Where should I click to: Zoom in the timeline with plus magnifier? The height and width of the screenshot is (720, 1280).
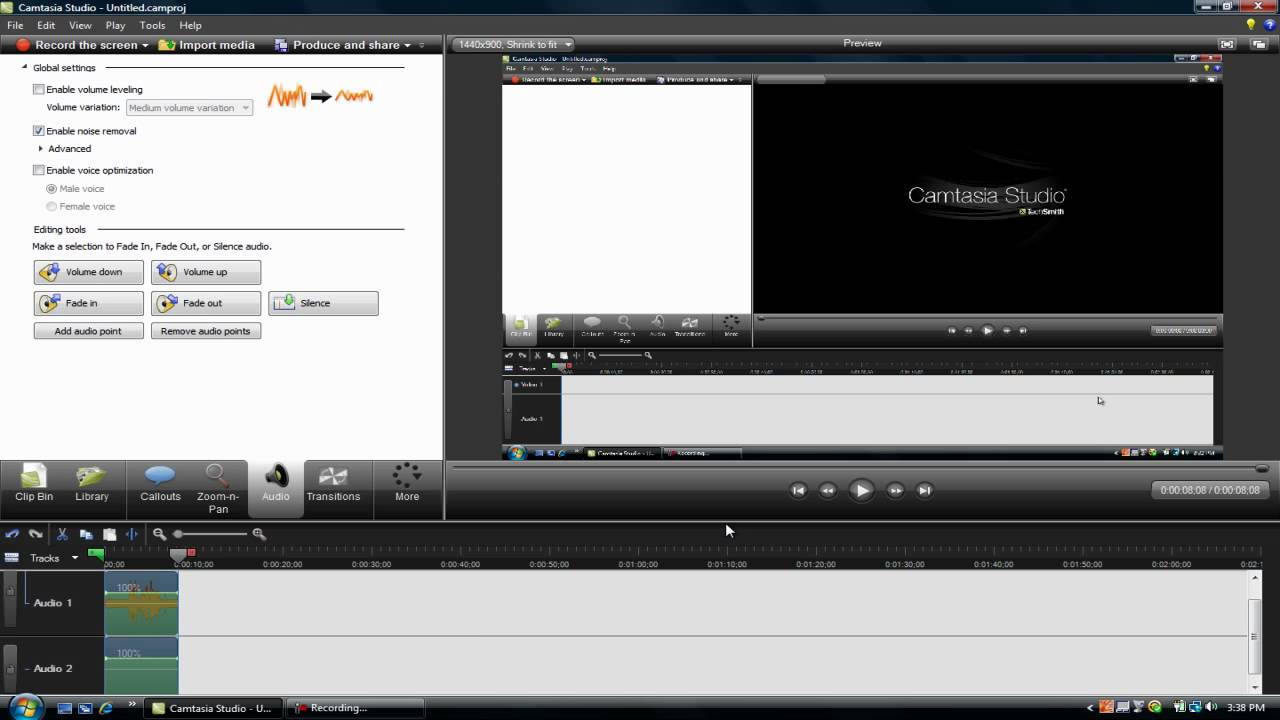pos(259,534)
